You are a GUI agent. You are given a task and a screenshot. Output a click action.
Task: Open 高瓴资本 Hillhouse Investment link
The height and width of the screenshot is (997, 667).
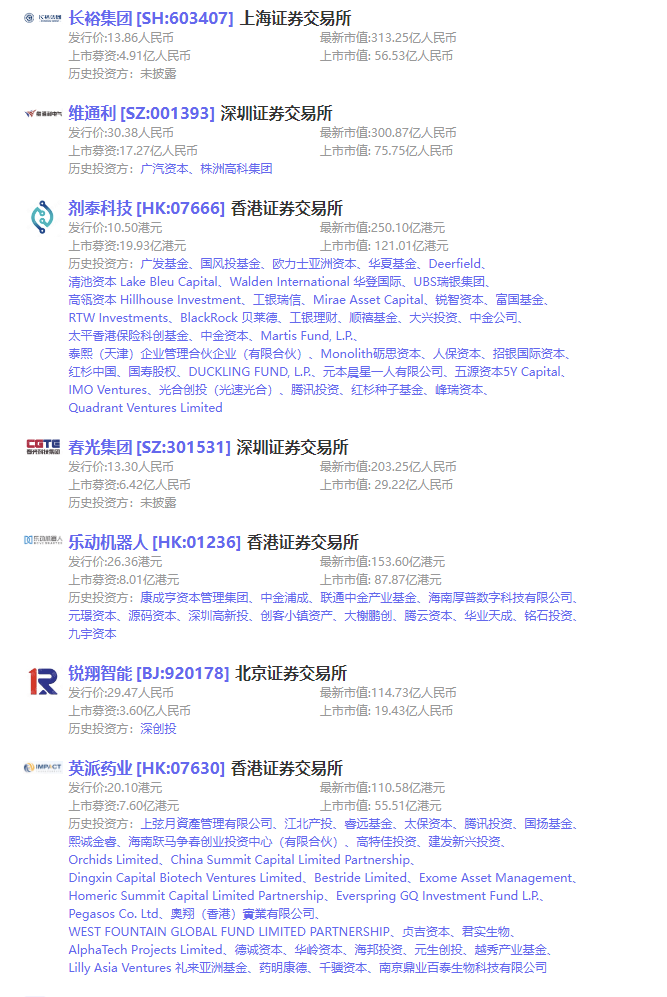coord(155,299)
